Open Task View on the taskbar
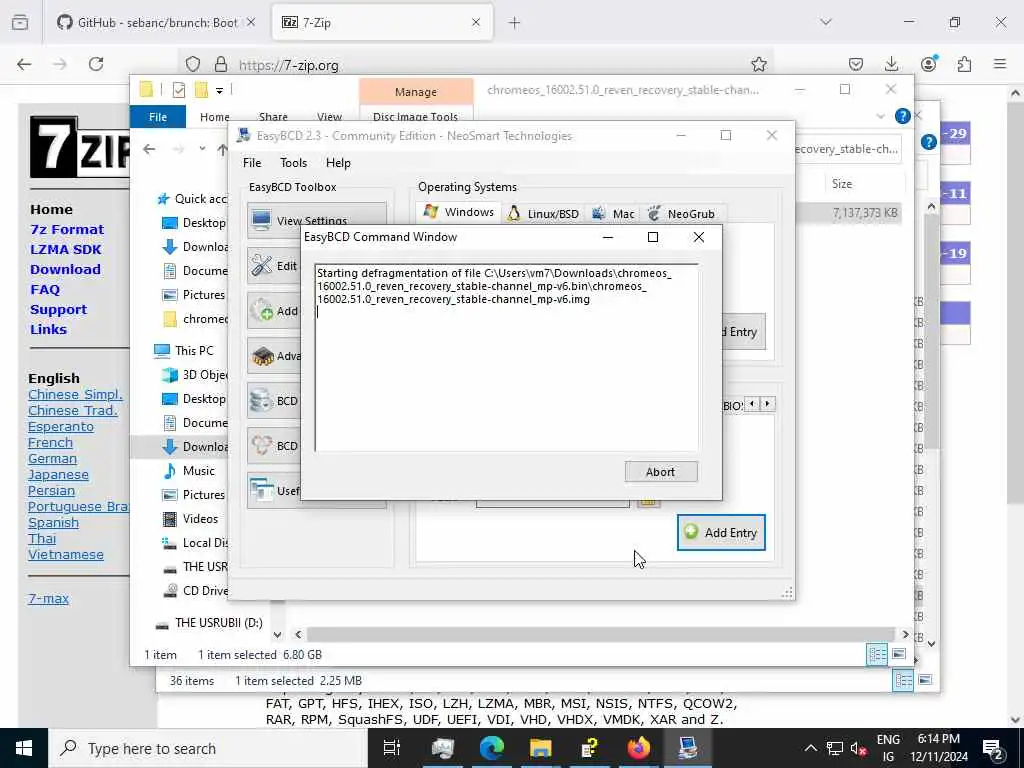This screenshot has height=768, width=1024. (392, 748)
